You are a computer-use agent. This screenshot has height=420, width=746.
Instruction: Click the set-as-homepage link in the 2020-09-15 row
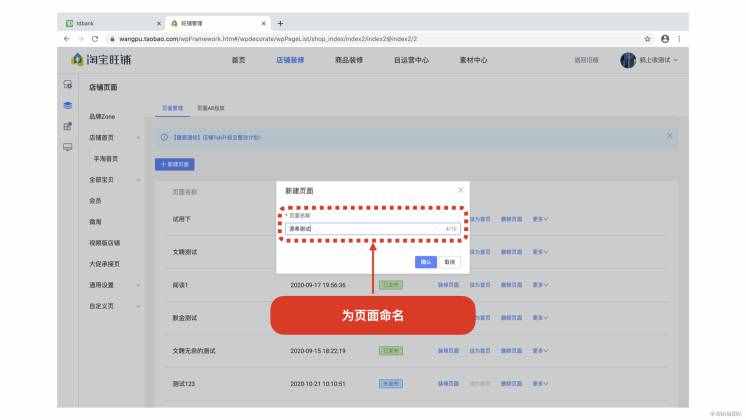(480, 351)
